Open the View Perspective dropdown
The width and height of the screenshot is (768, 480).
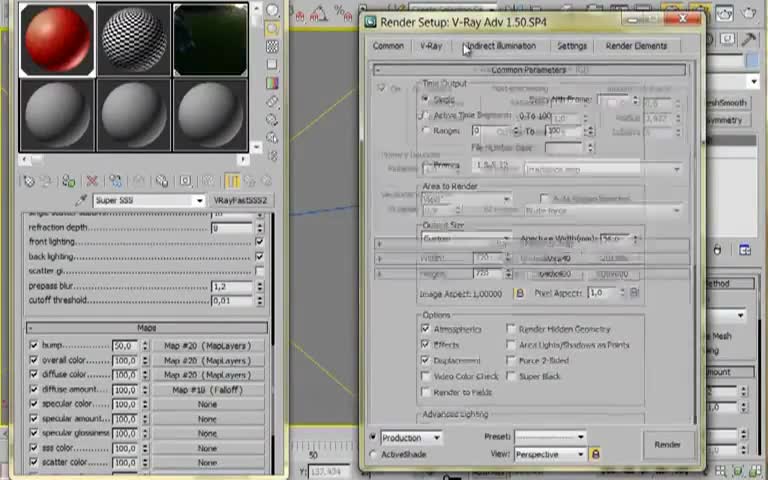tap(580, 455)
